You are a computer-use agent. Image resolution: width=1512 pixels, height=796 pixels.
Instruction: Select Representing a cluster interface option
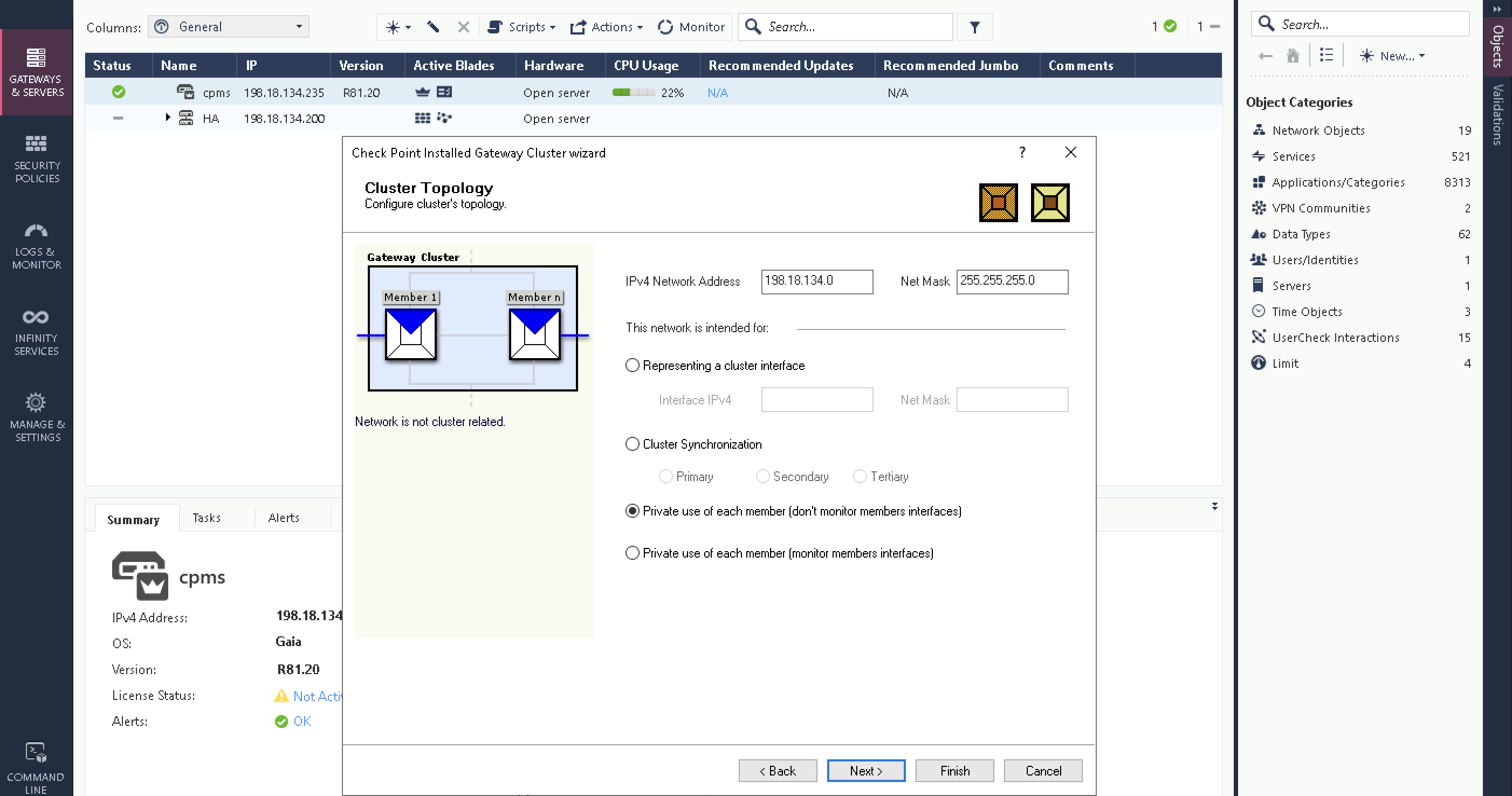(x=632, y=365)
